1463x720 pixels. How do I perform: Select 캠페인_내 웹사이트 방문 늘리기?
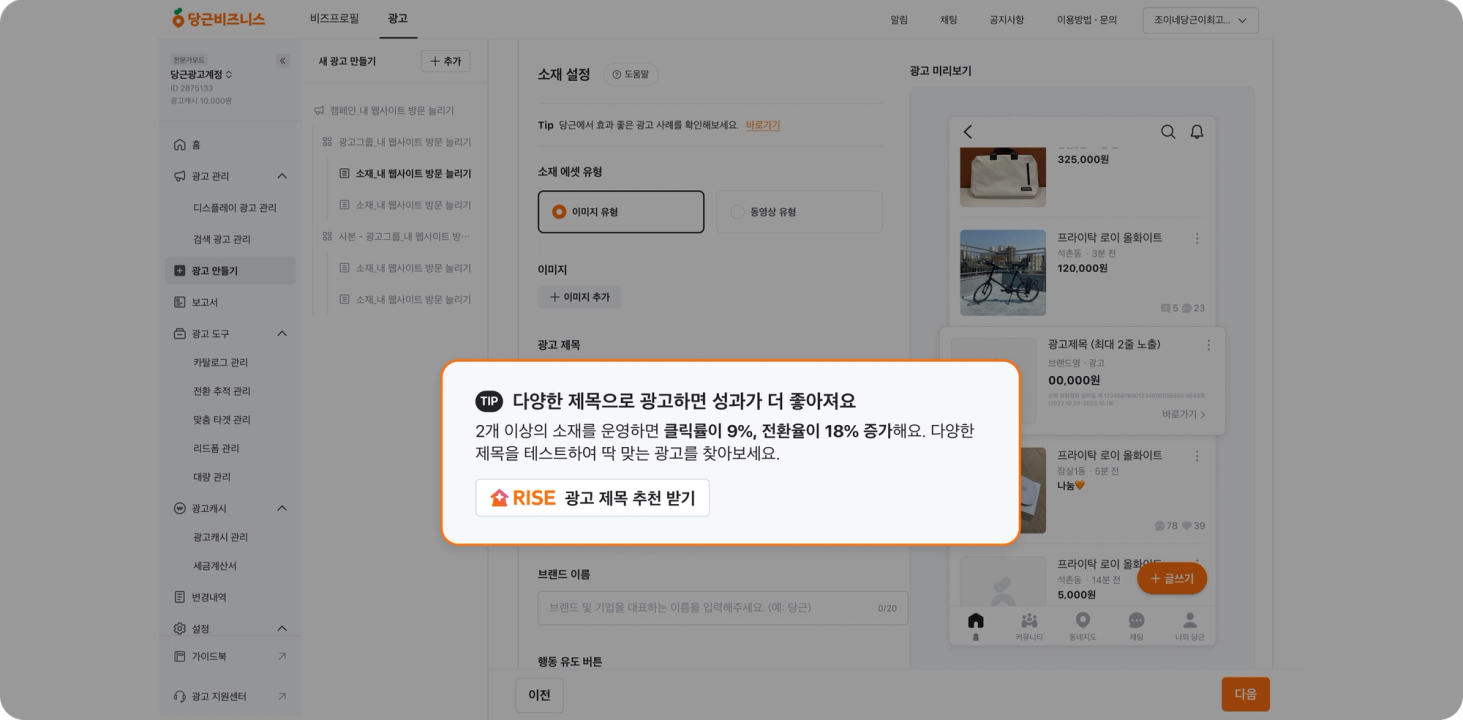[385, 111]
